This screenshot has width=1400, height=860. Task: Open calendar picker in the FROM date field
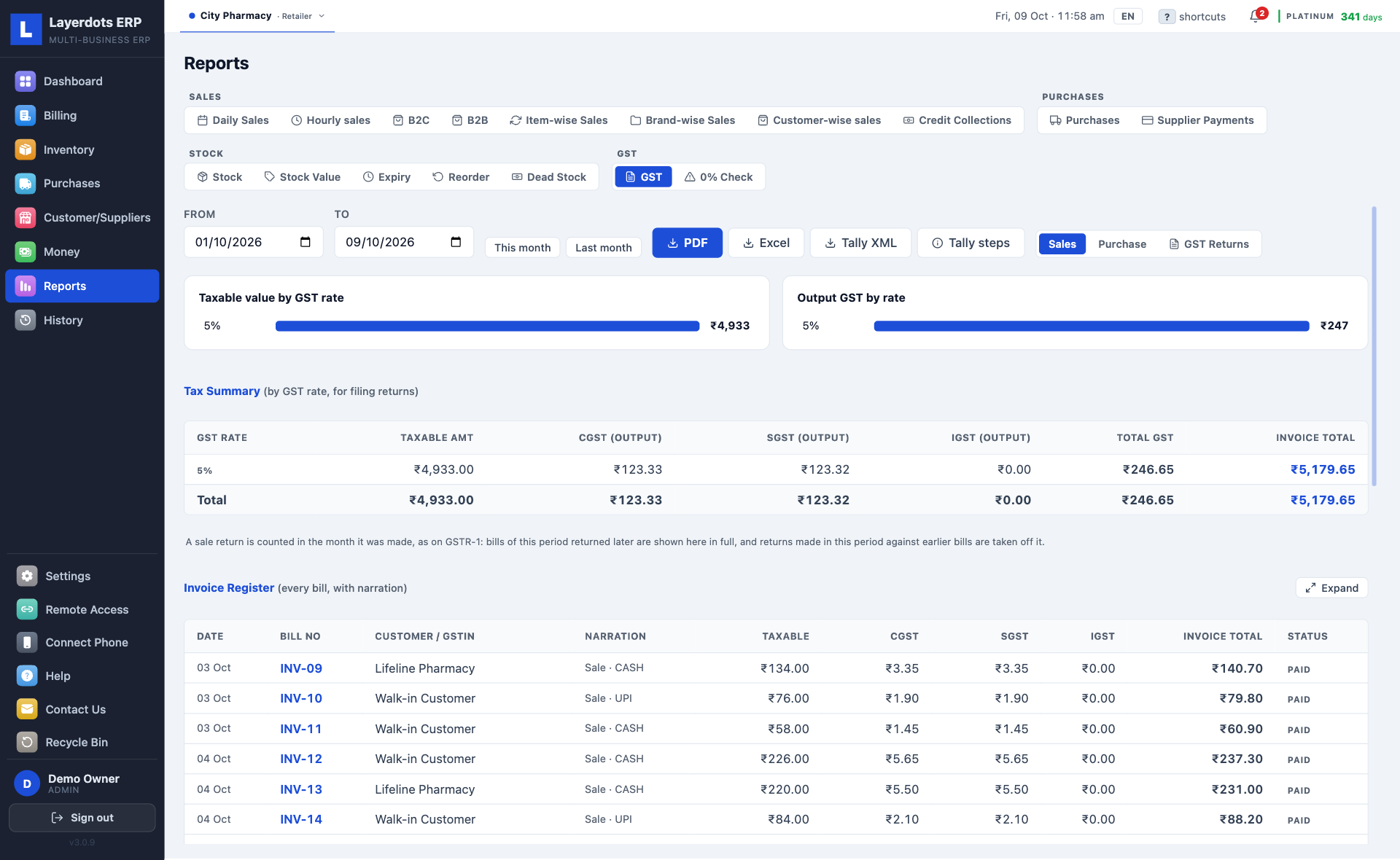(306, 242)
